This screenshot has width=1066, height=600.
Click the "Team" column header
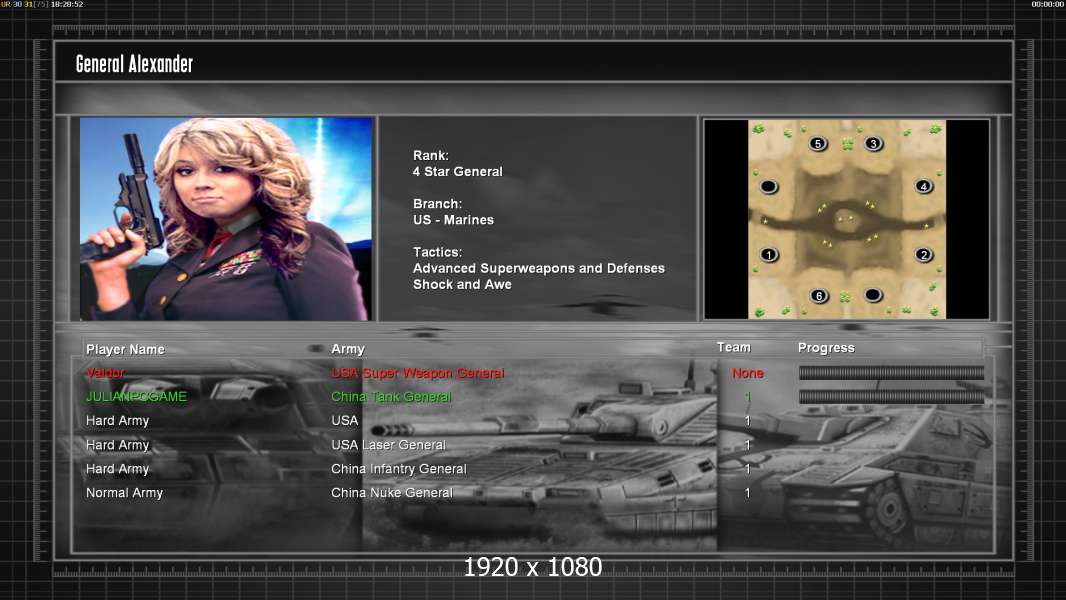pos(734,347)
